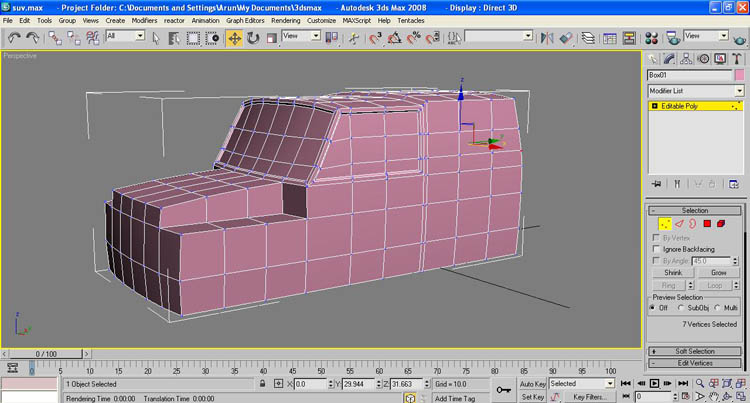Screen dimensions: 750x403
Task: Click the Shrink selection button
Action: (673, 272)
